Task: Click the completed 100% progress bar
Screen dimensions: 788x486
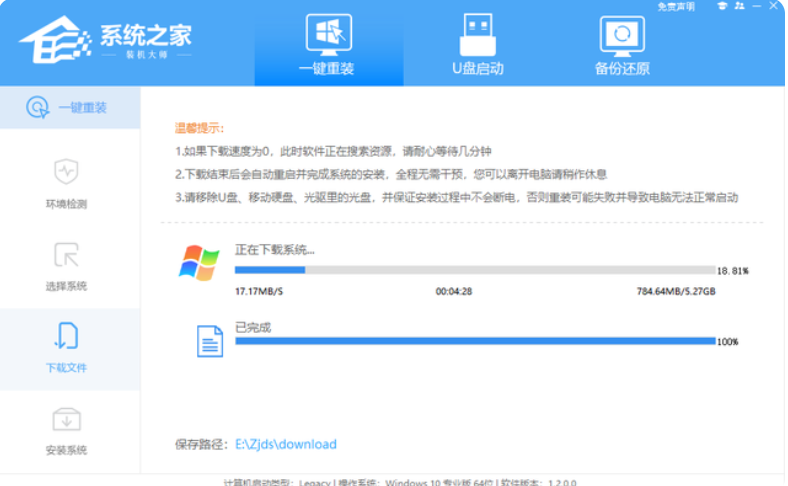Action: 475,341
